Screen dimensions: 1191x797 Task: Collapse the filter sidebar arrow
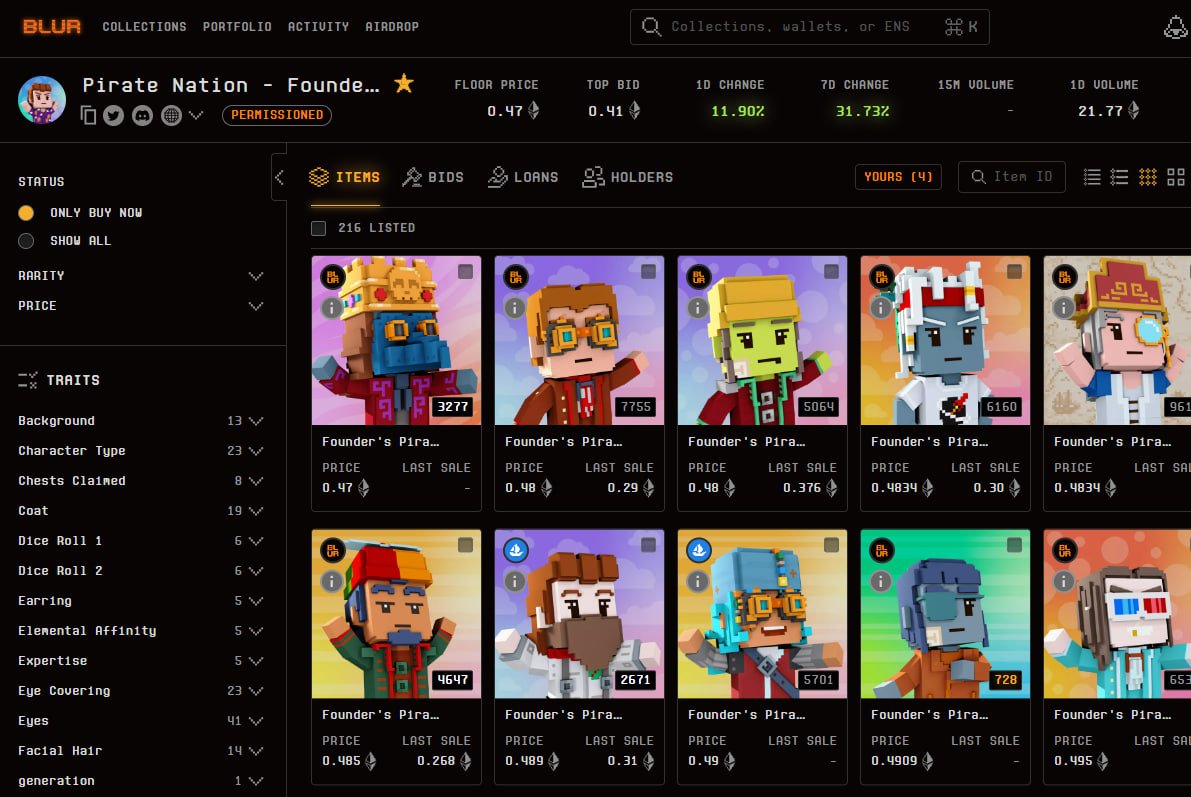coord(280,177)
